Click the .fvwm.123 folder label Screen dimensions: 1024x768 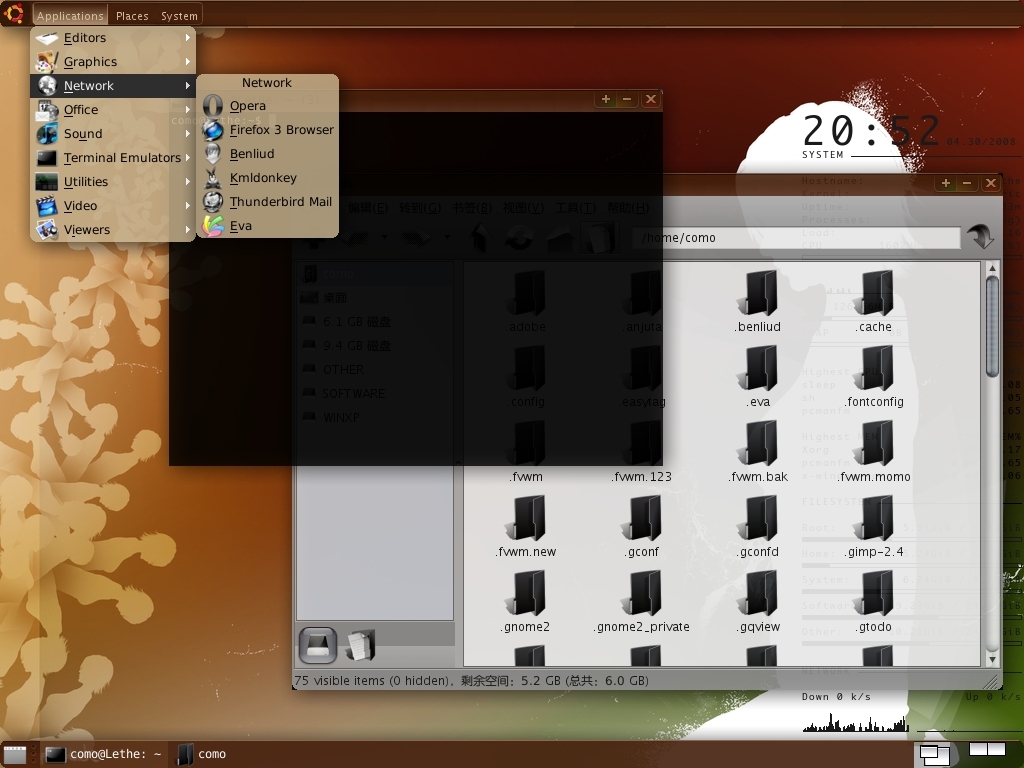[x=642, y=477]
